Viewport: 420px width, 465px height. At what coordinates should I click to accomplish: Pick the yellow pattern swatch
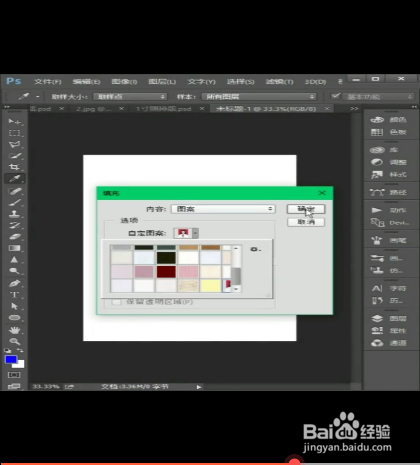(x=211, y=286)
